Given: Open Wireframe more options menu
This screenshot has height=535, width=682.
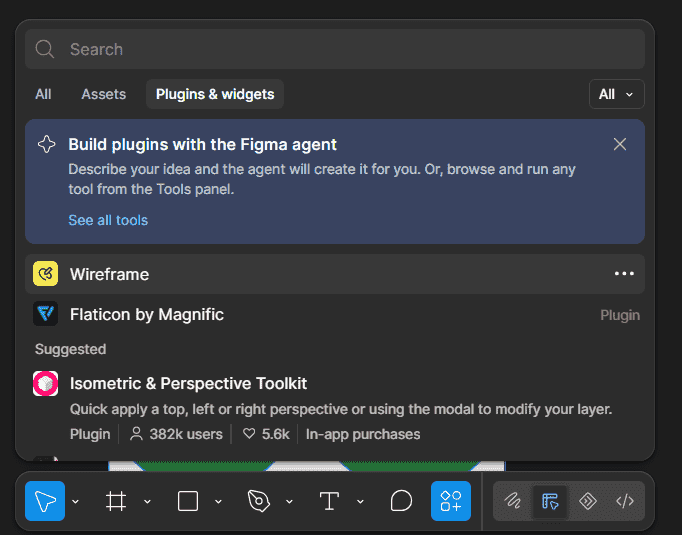Looking at the screenshot, I should 624,274.
